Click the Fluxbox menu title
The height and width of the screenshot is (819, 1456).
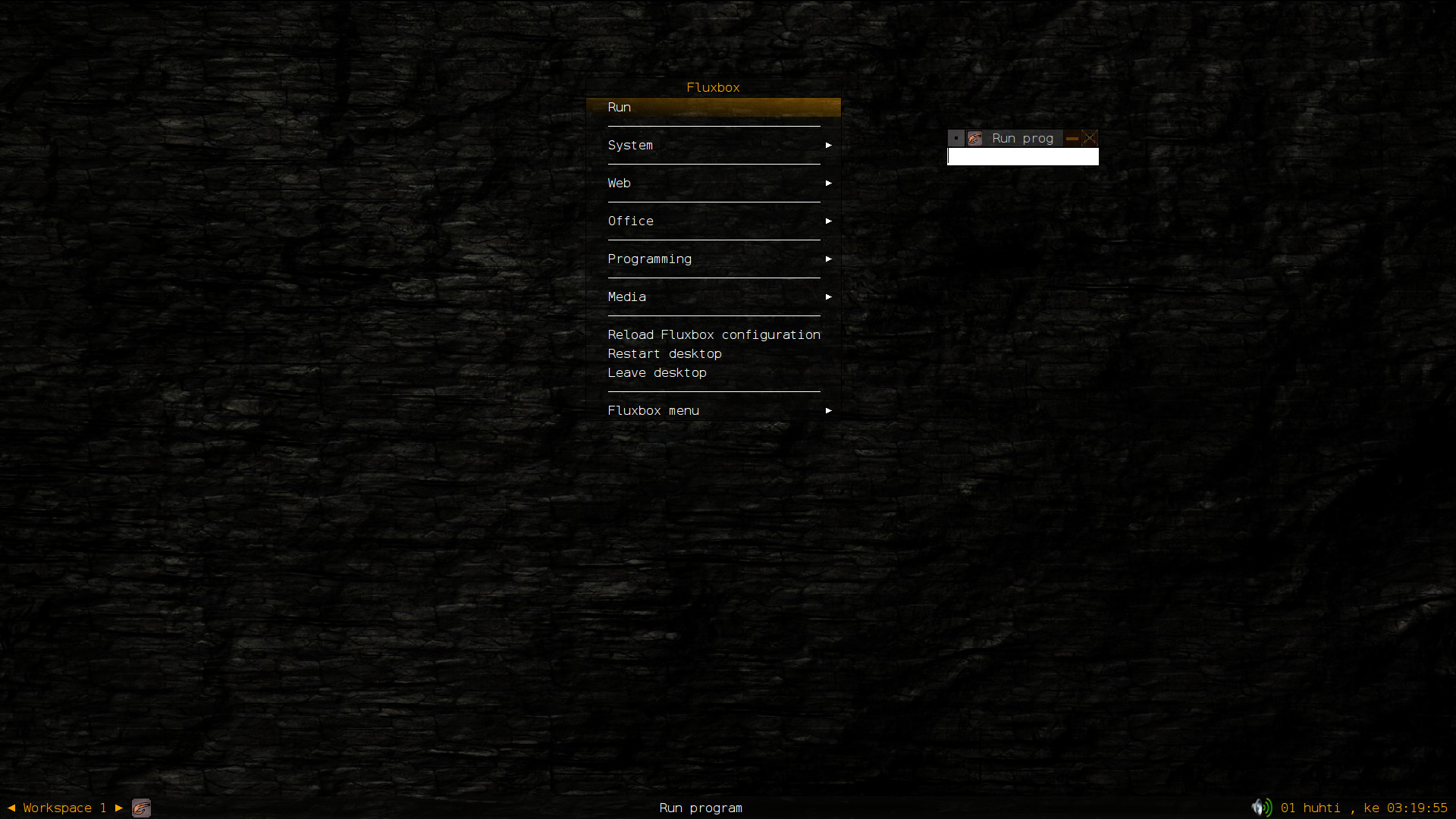pos(713,87)
